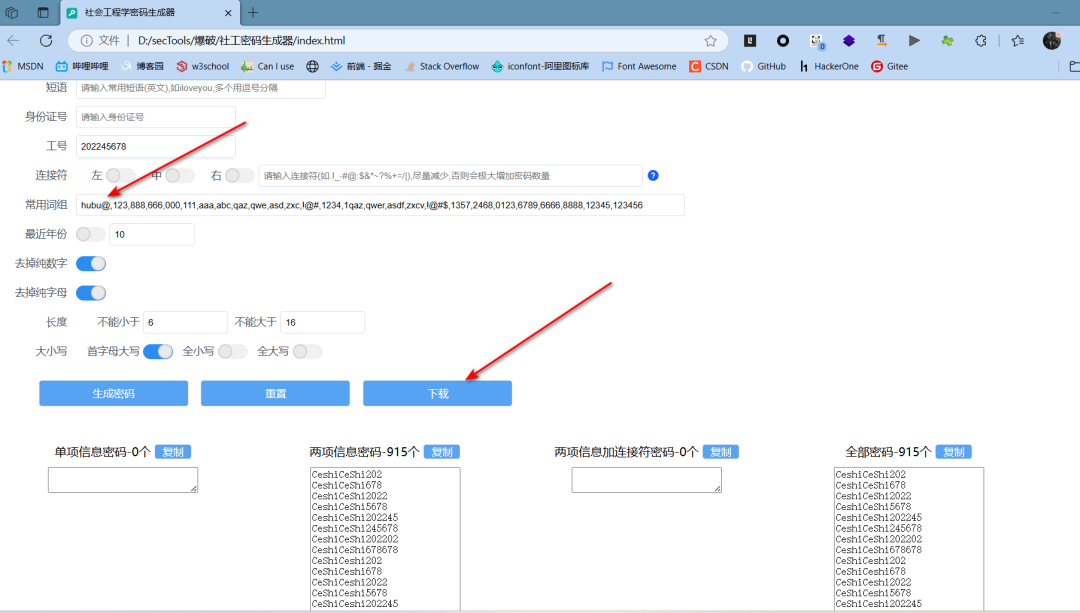Screen dimensions: 1080x613
Task: Click the 工号 input field
Action: tap(156, 146)
